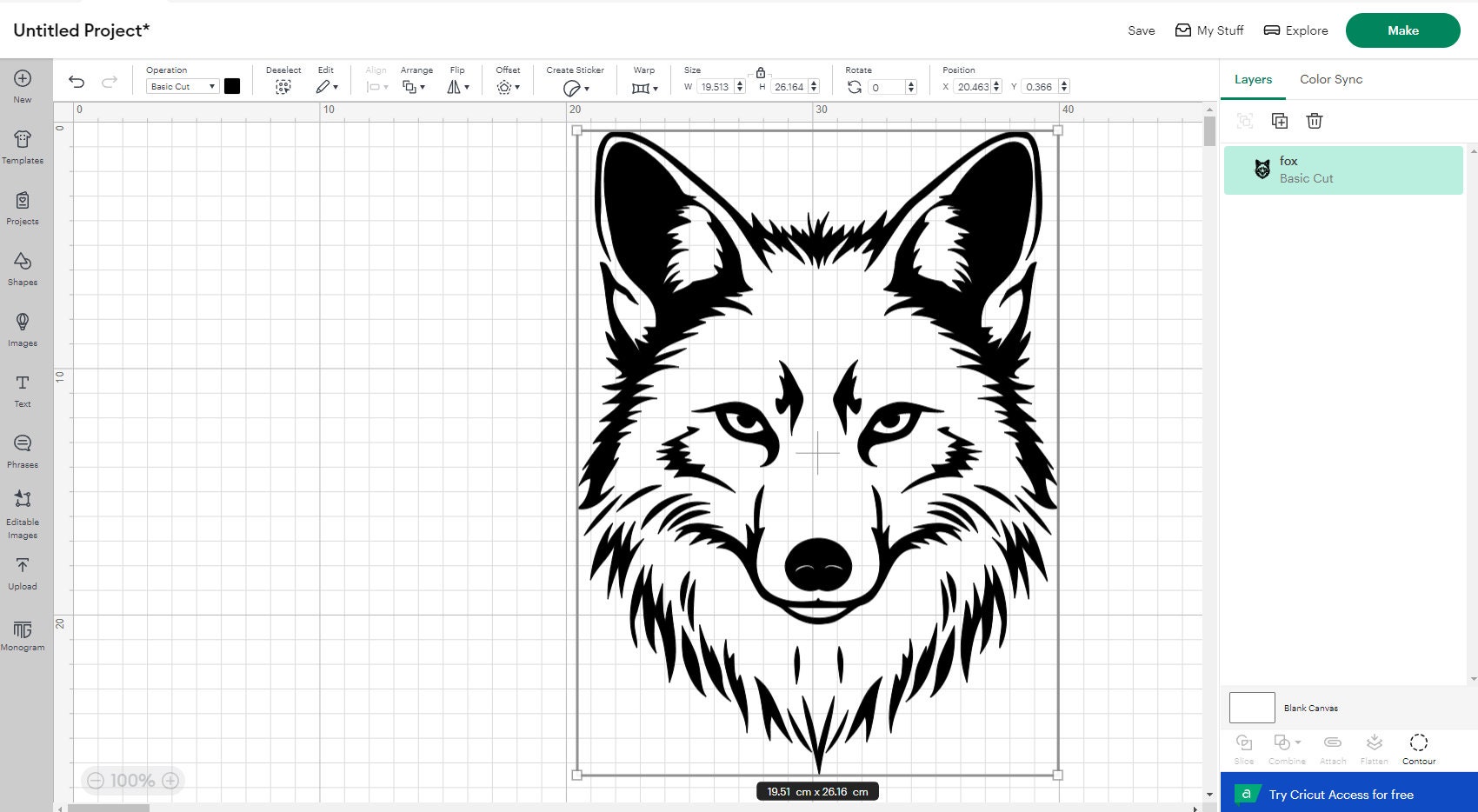Open the Upload tool in the sidebar
This screenshot has height=812, width=1478.
[23, 574]
